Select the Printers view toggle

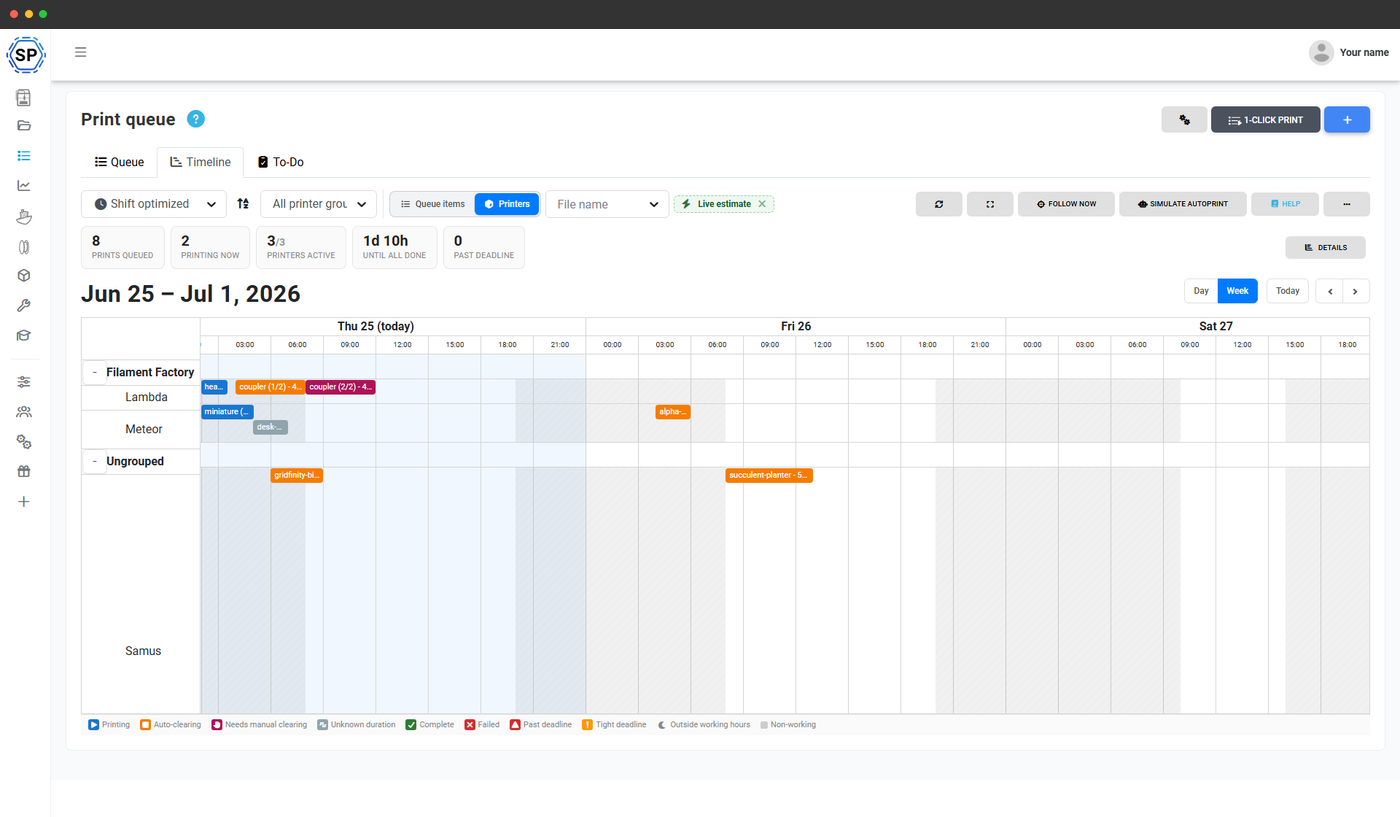(507, 204)
